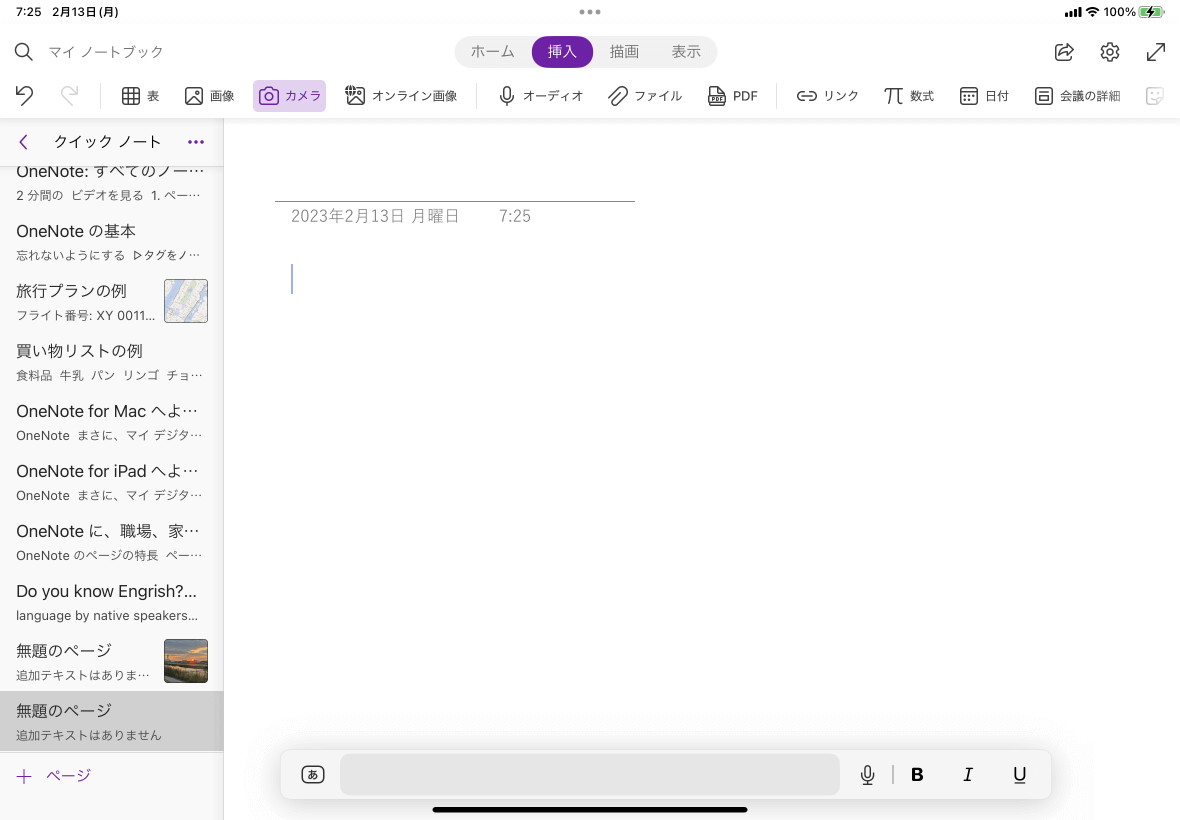Insert an オンライン画像 online picture
Image resolution: width=1180 pixels, height=820 pixels.
point(401,96)
